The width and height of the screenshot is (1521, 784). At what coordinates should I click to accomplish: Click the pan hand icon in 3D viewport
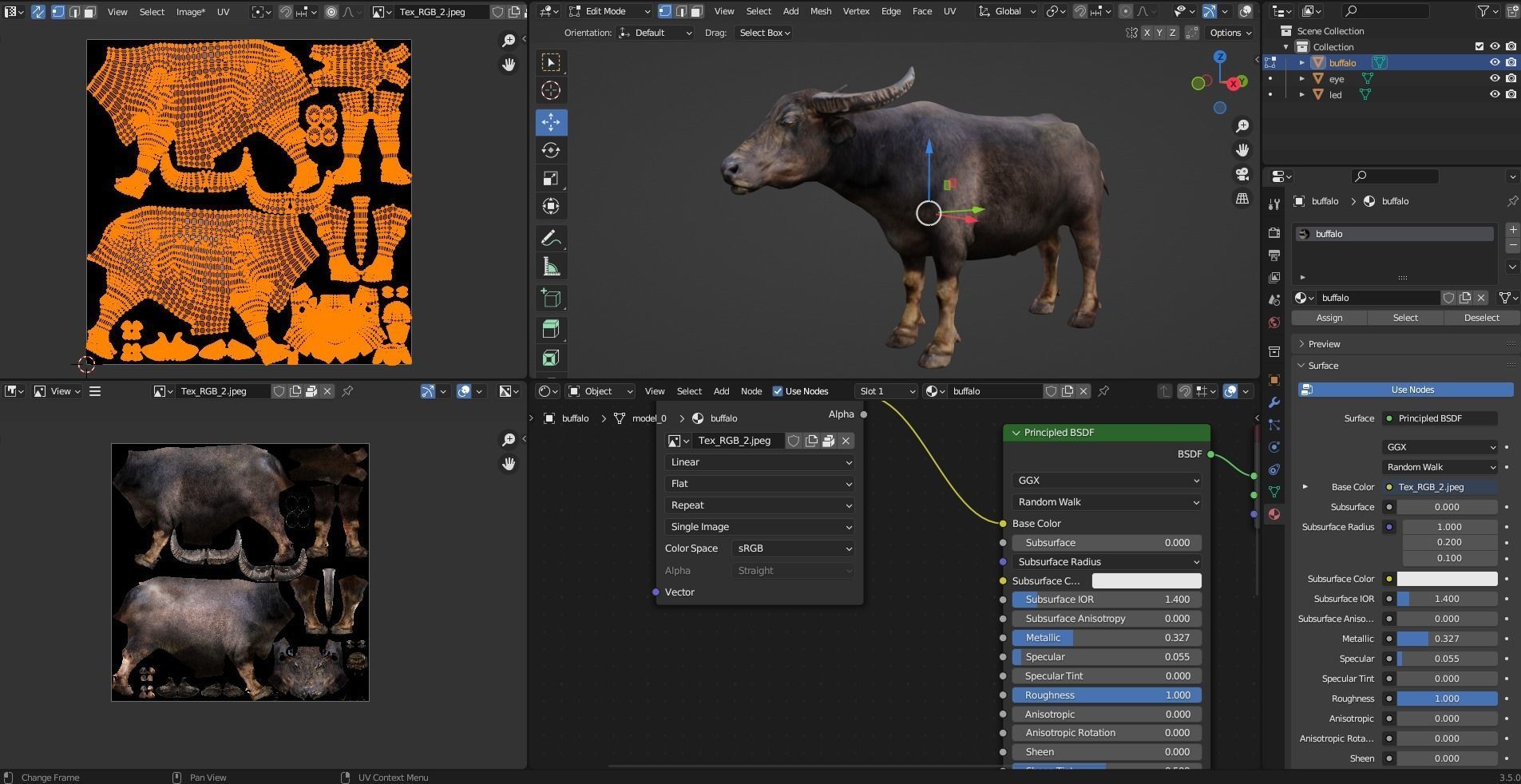tap(1242, 150)
